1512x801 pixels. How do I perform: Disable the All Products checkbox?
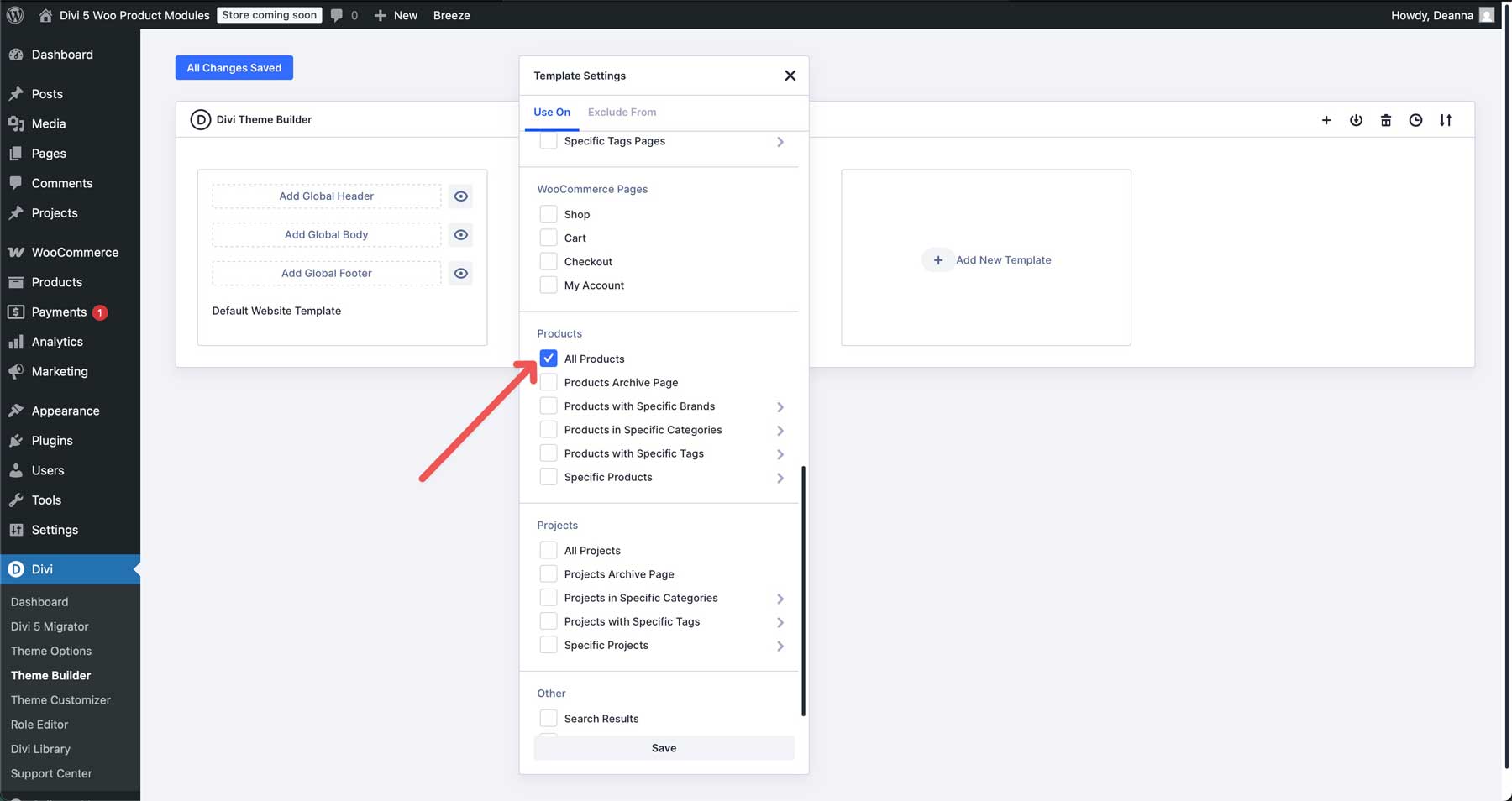pos(549,359)
